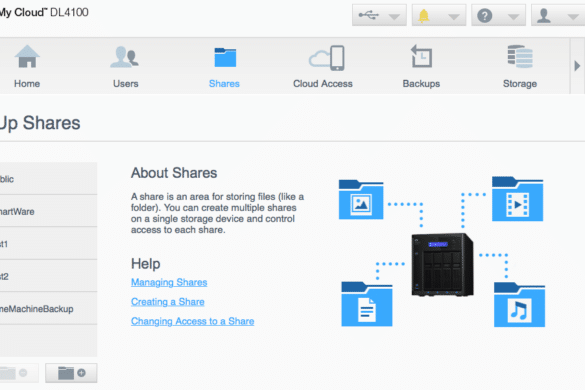This screenshot has height=390, width=585.
Task: Select the share ending in t1
Action: [49, 243]
